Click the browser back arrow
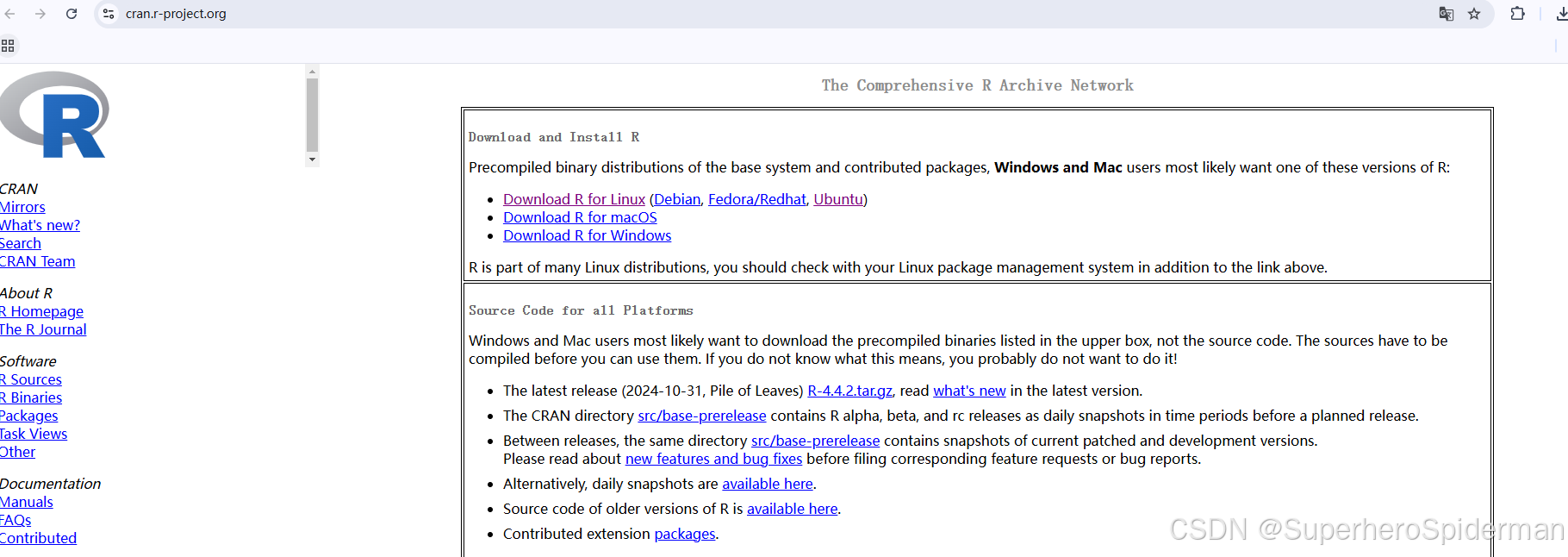1568x557 pixels. click(9, 14)
